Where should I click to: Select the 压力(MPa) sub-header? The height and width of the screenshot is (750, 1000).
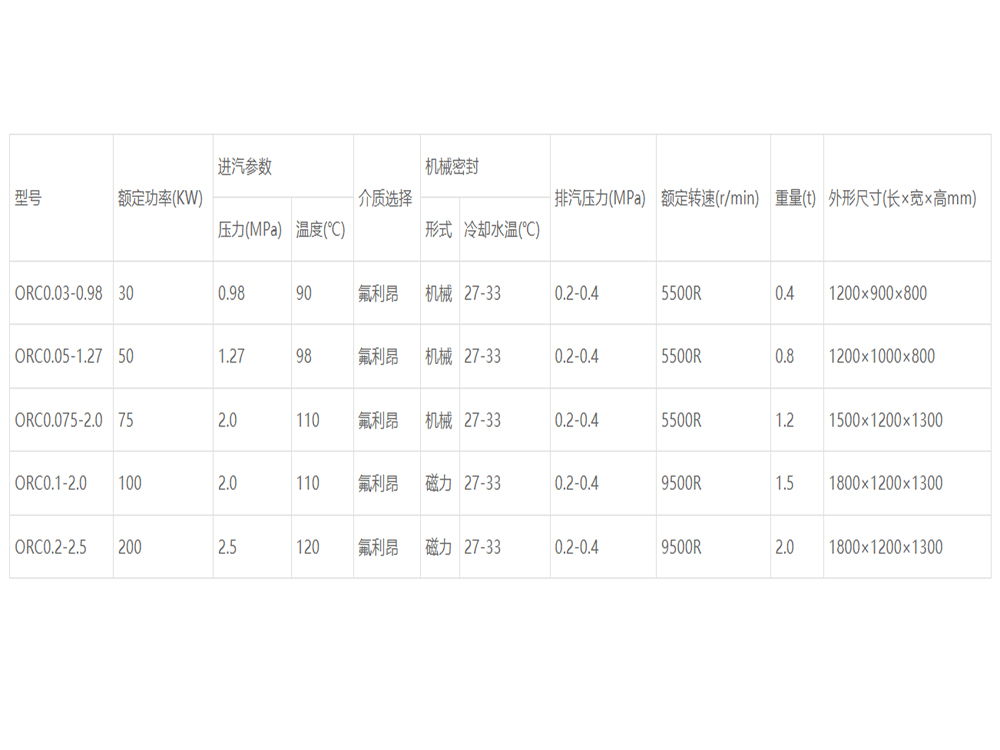point(250,230)
